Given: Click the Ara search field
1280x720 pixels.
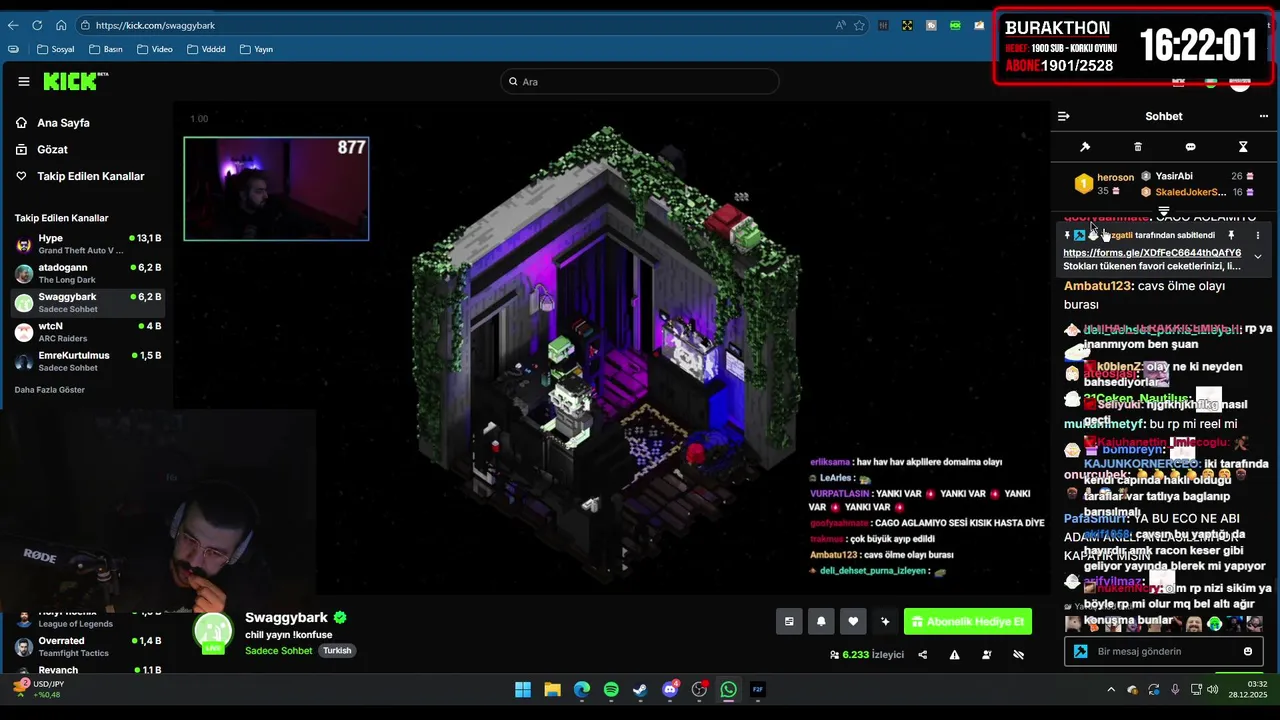Looking at the screenshot, I should point(640,82).
